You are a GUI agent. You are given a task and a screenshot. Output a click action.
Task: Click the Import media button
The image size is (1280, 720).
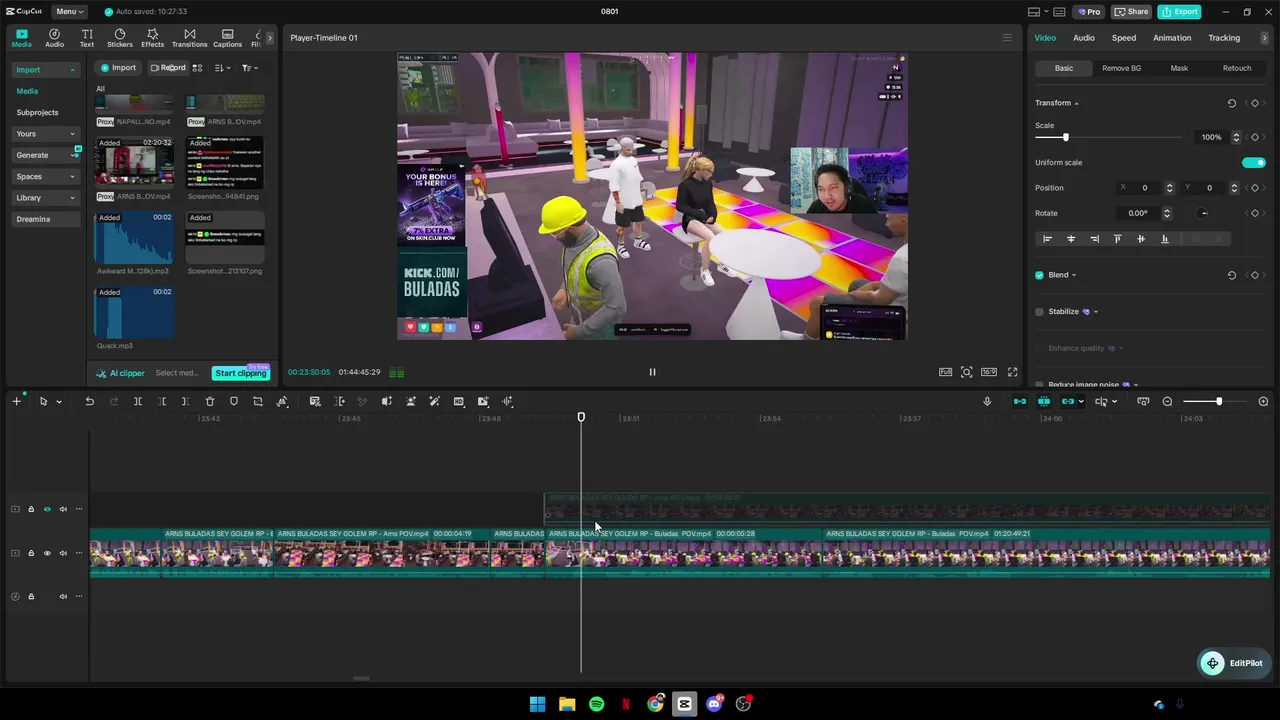pyautogui.click(x=118, y=68)
